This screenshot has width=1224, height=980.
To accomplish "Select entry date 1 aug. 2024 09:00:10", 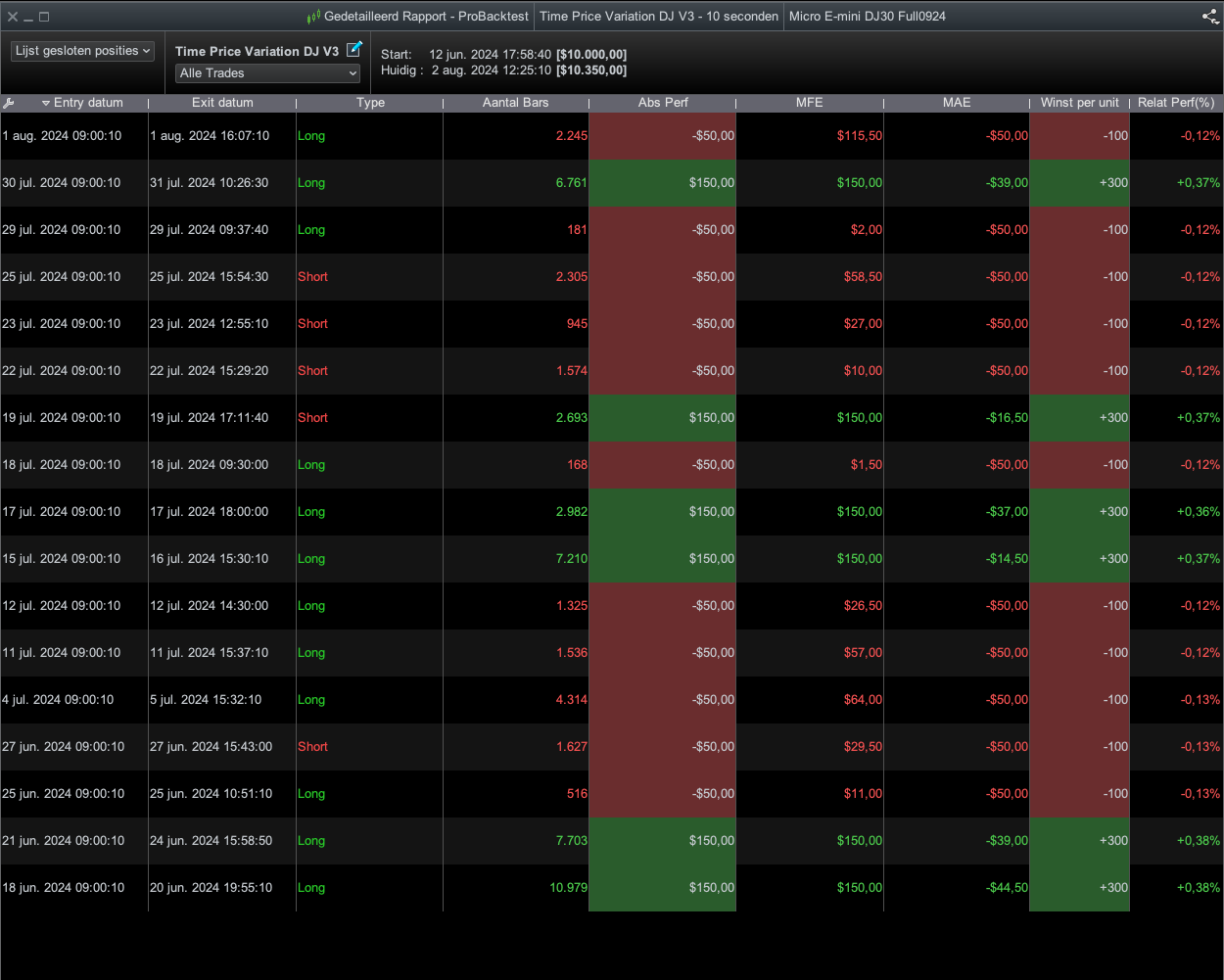I will point(62,136).
